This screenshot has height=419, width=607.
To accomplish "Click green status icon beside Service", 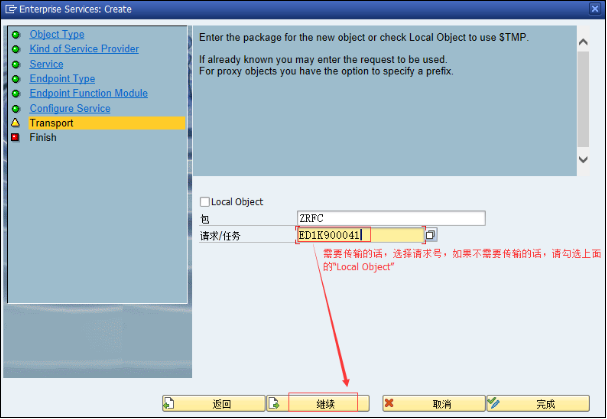I will pyautogui.click(x=16, y=64).
